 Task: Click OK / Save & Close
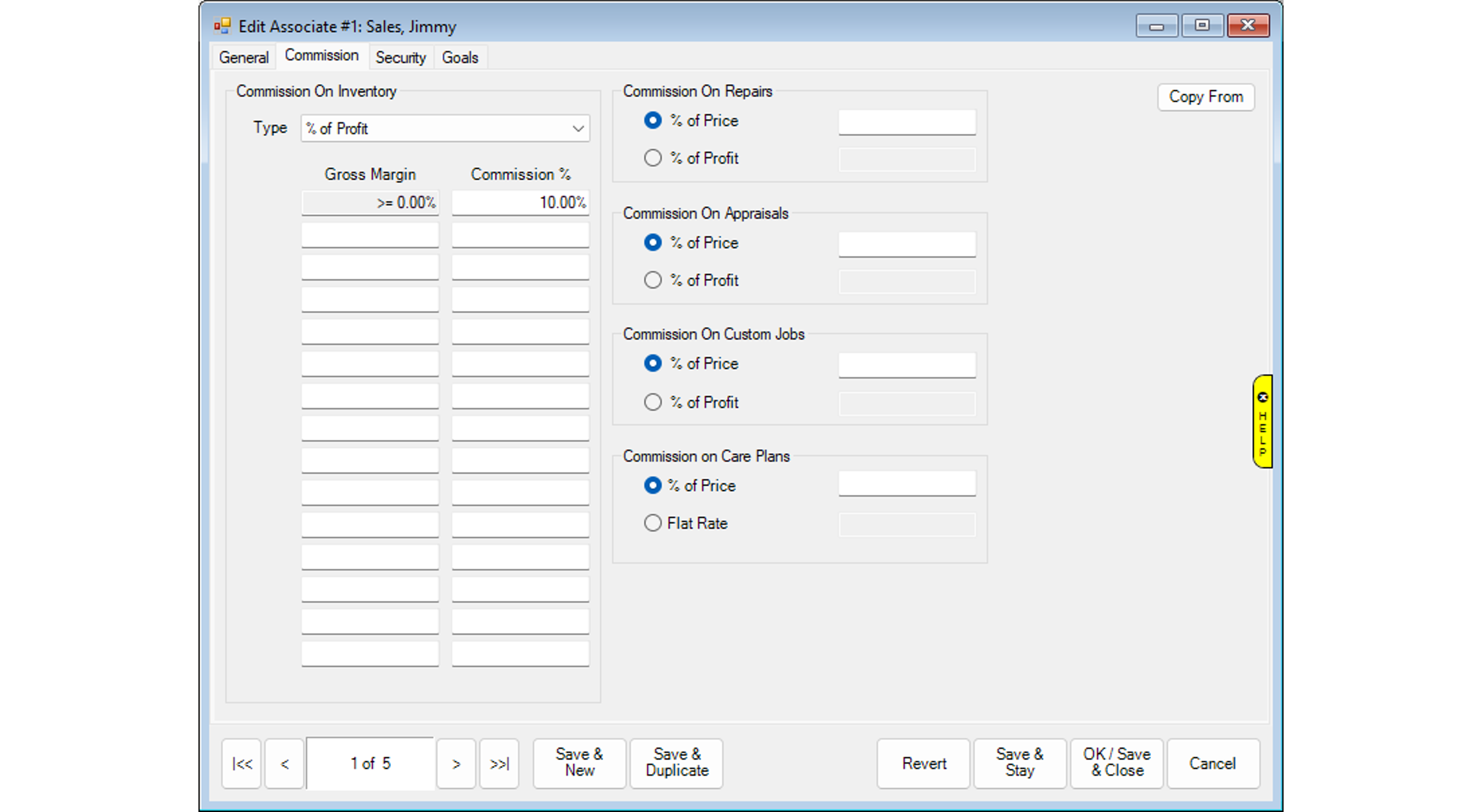(1116, 762)
